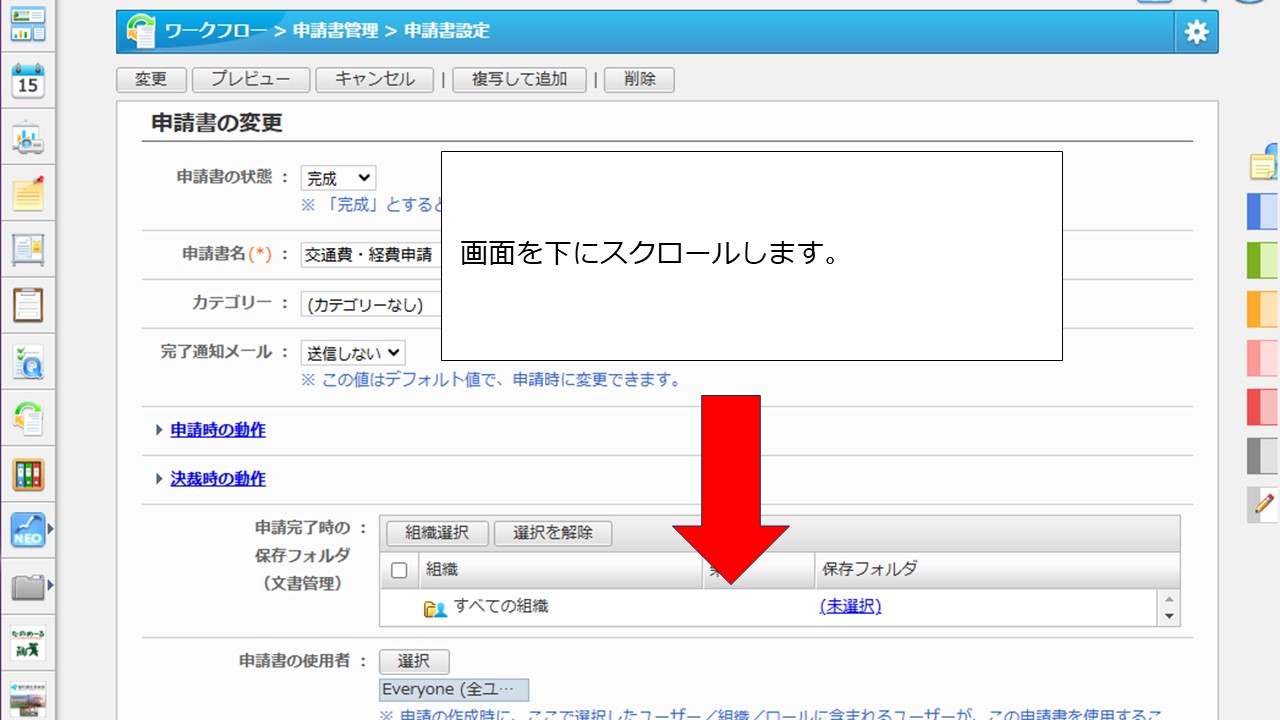Open the binders document management icon
This screenshot has width=1280, height=720.
(28, 474)
